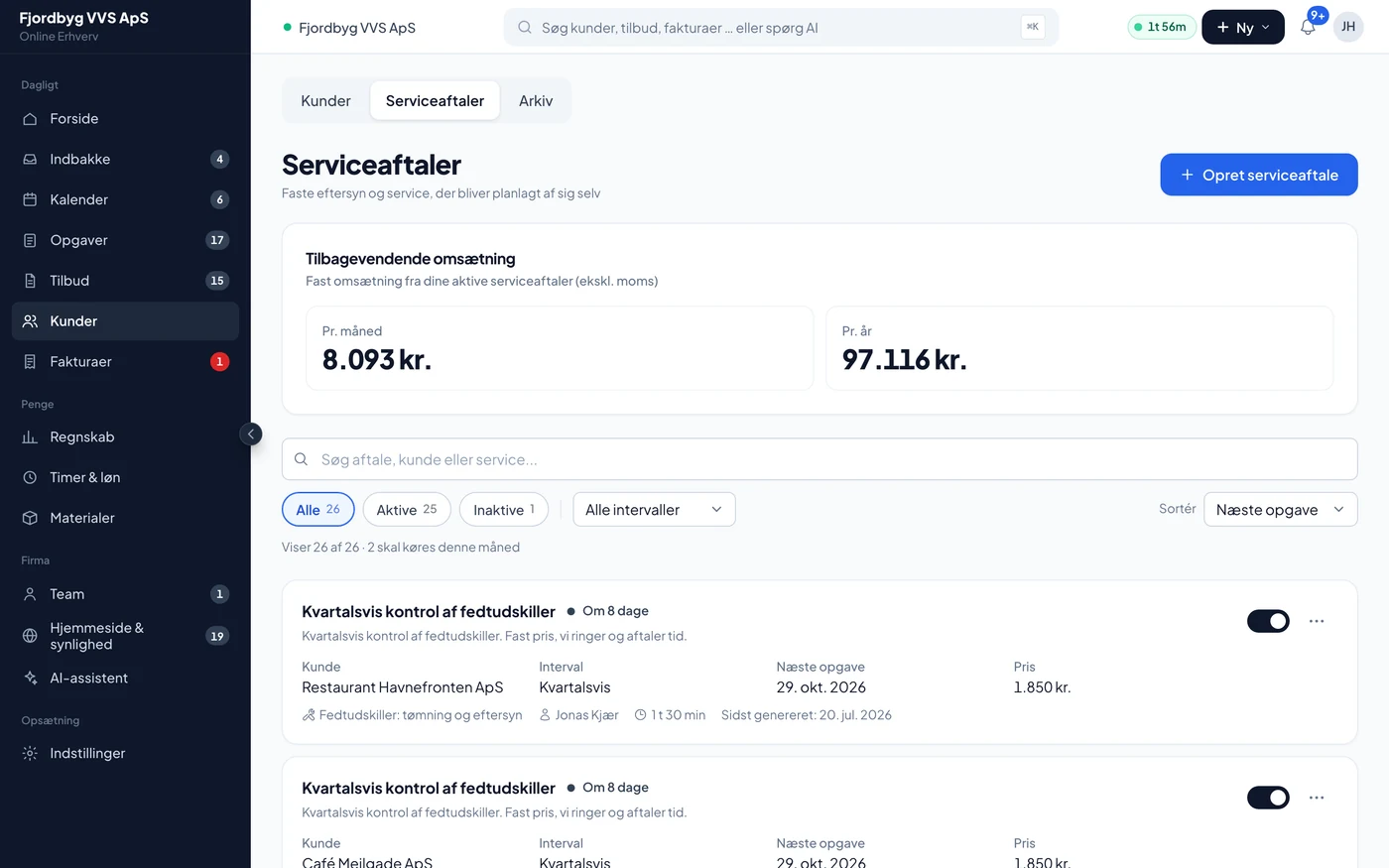Open first Kvartalsvis kontrol af fedtudskiller agreement
1389x868 pixels.
click(429, 612)
